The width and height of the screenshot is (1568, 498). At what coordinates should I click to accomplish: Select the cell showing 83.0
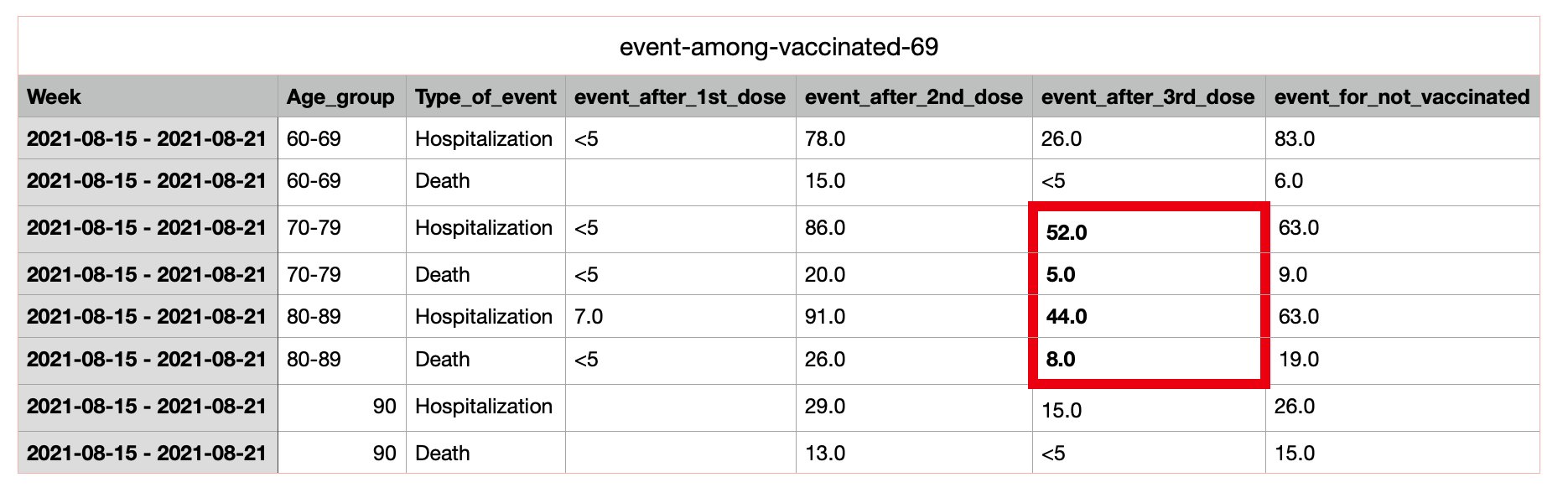point(1295,139)
